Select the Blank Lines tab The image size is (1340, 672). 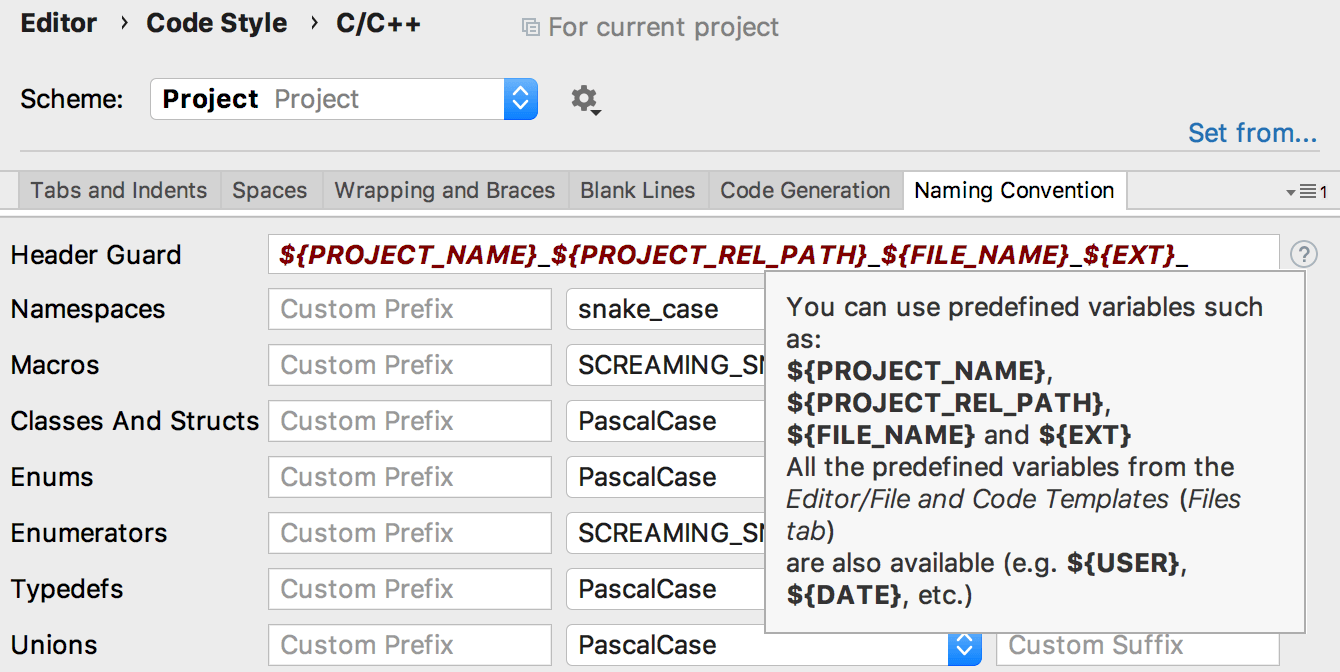point(637,190)
